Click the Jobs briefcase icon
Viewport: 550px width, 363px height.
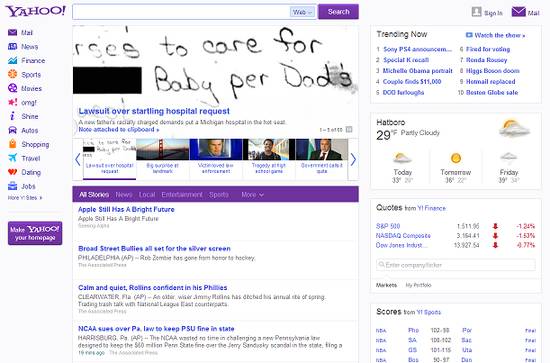(x=12, y=186)
